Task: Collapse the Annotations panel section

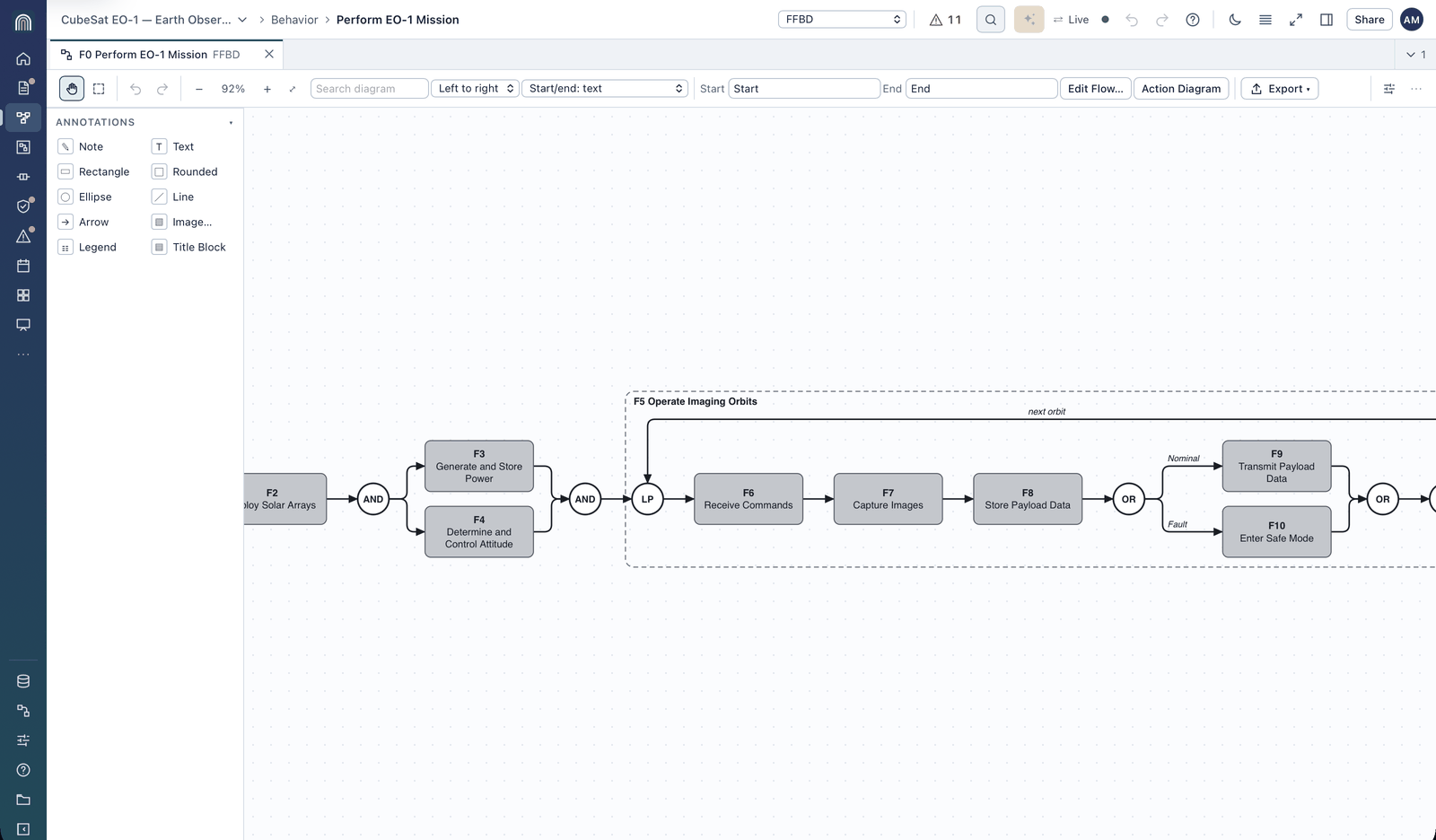Action: (x=231, y=122)
